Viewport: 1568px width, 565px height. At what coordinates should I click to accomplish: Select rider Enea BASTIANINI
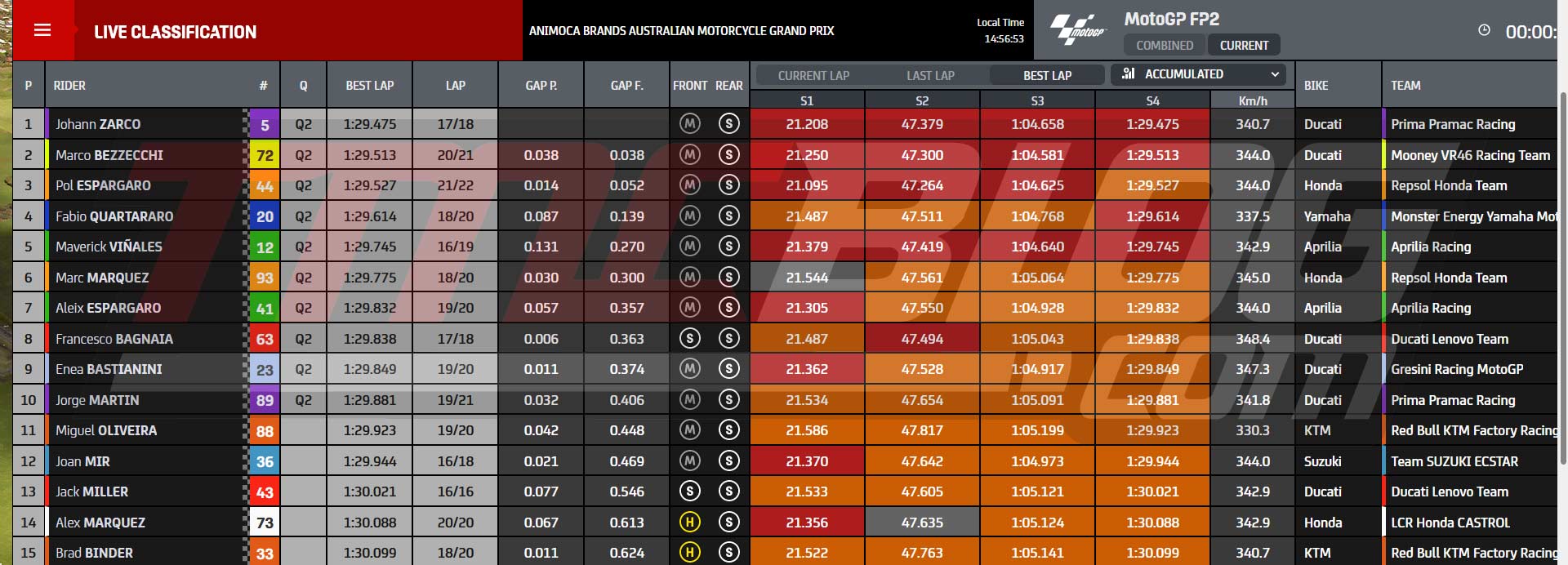109,369
